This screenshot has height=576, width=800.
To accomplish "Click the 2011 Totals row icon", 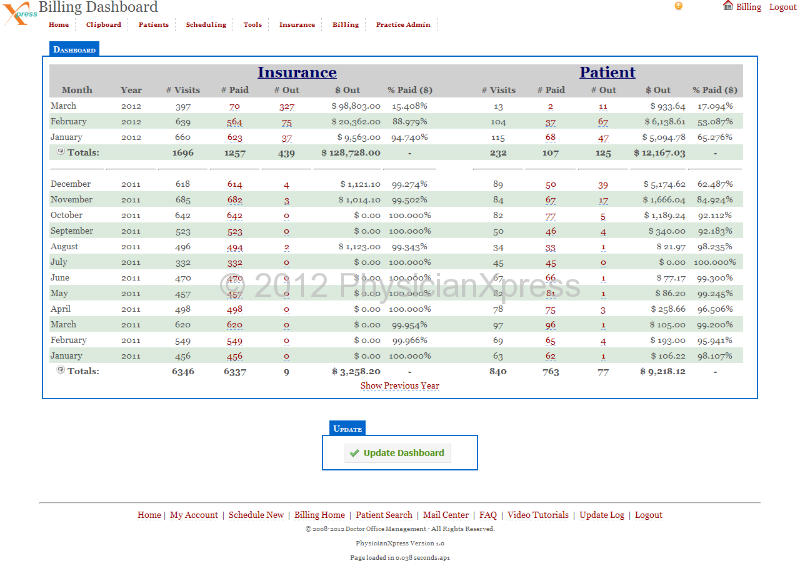I will pos(61,370).
